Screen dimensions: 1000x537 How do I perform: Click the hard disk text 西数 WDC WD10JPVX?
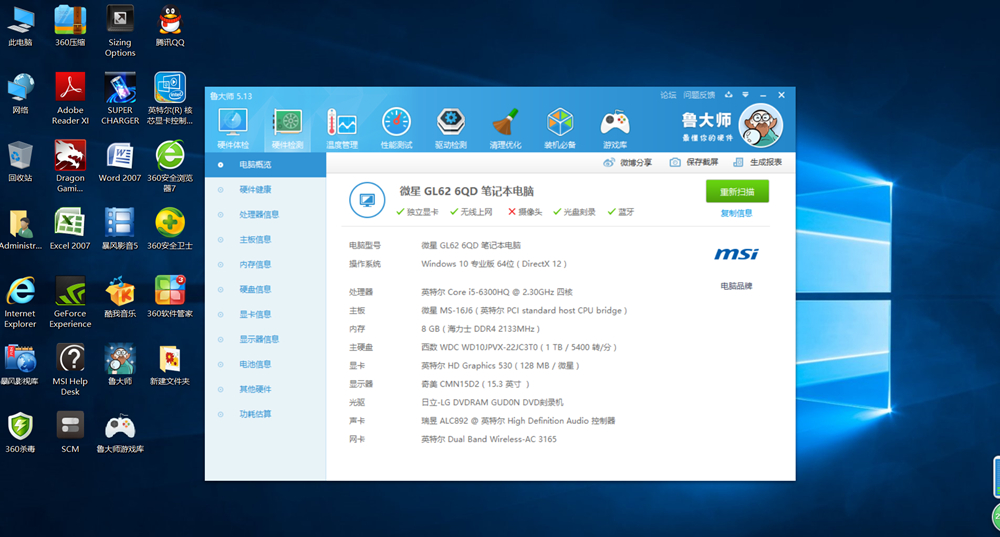pos(518,347)
